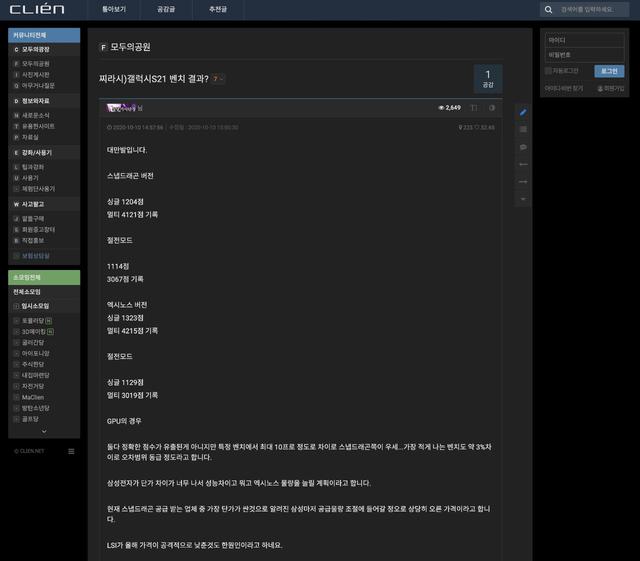Open 알뜰구매 board in sidebar

pos(33,219)
